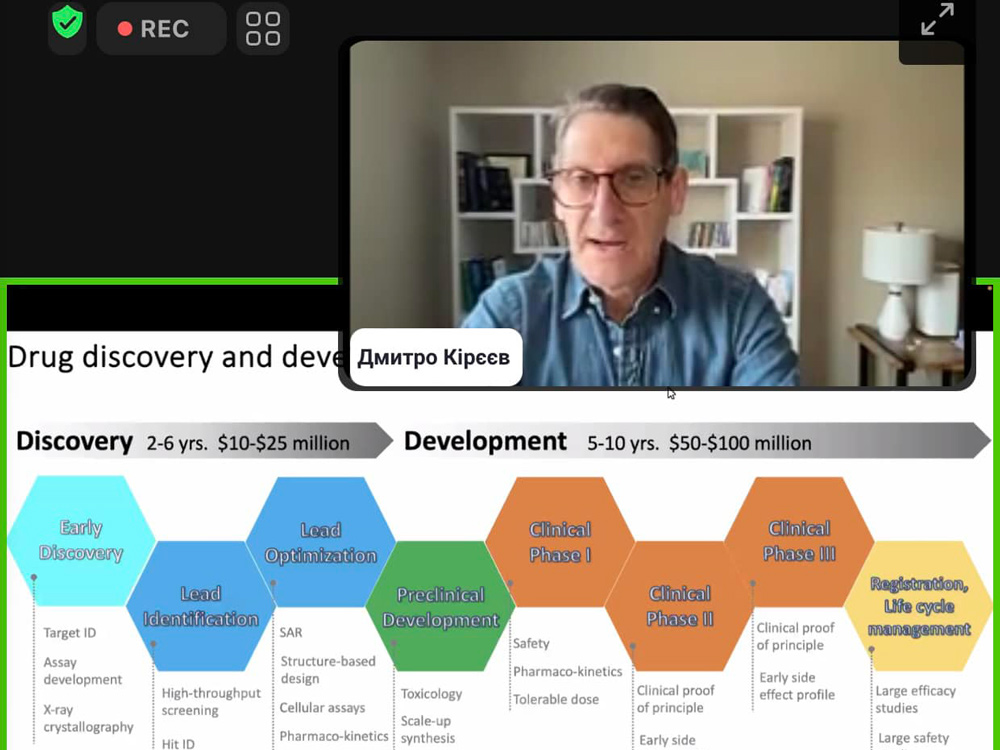Click the Lead Optimization hexagon
The height and width of the screenshot is (750, 1000).
(x=320, y=543)
